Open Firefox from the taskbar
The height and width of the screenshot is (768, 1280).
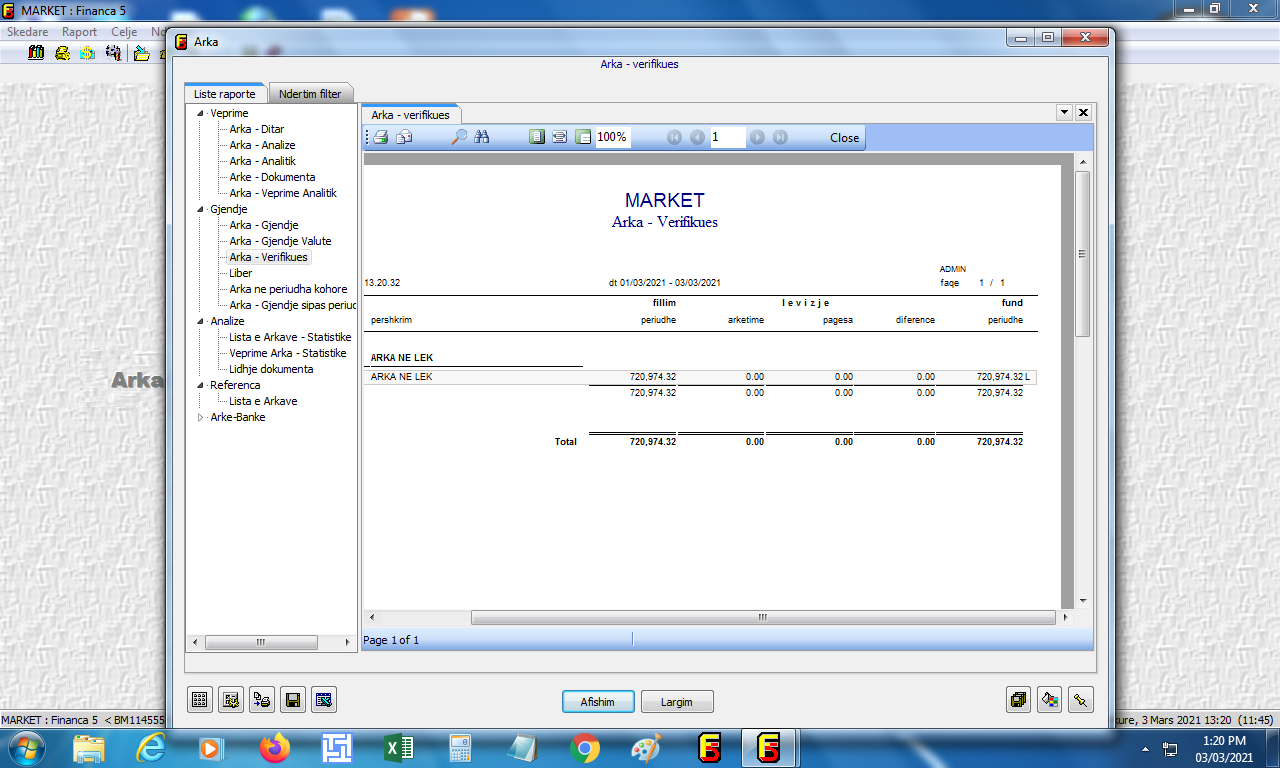273,748
